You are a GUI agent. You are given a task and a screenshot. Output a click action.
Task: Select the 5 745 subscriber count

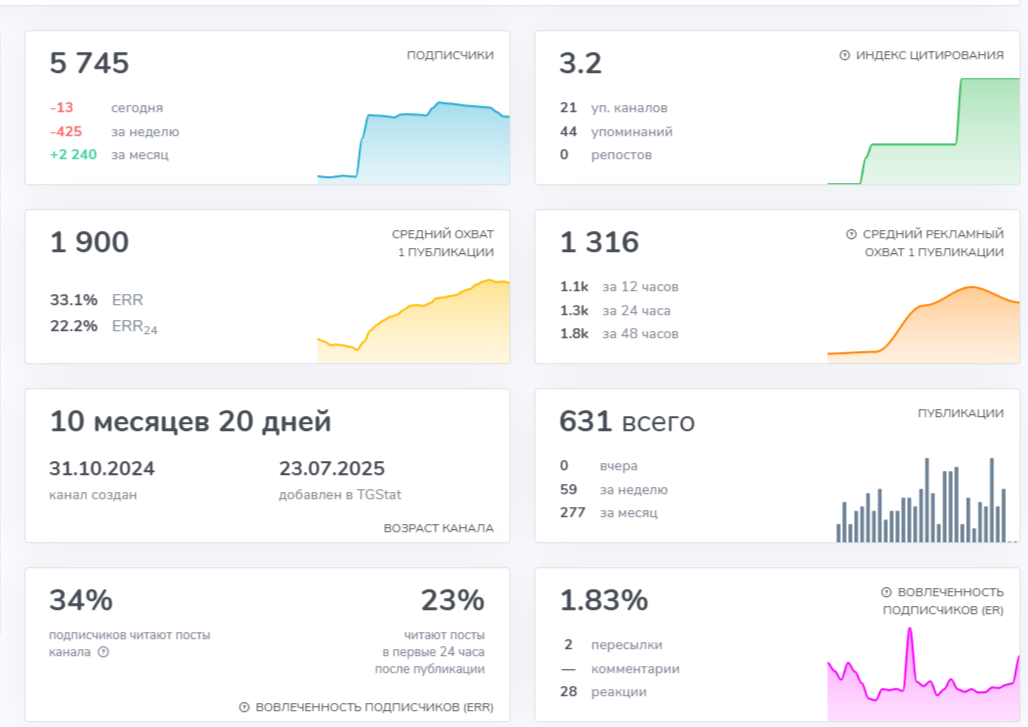(90, 64)
